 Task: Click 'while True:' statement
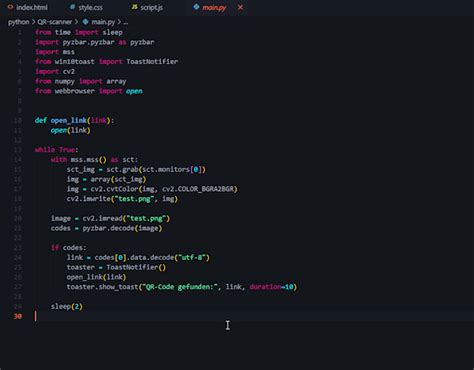[x=57, y=150]
